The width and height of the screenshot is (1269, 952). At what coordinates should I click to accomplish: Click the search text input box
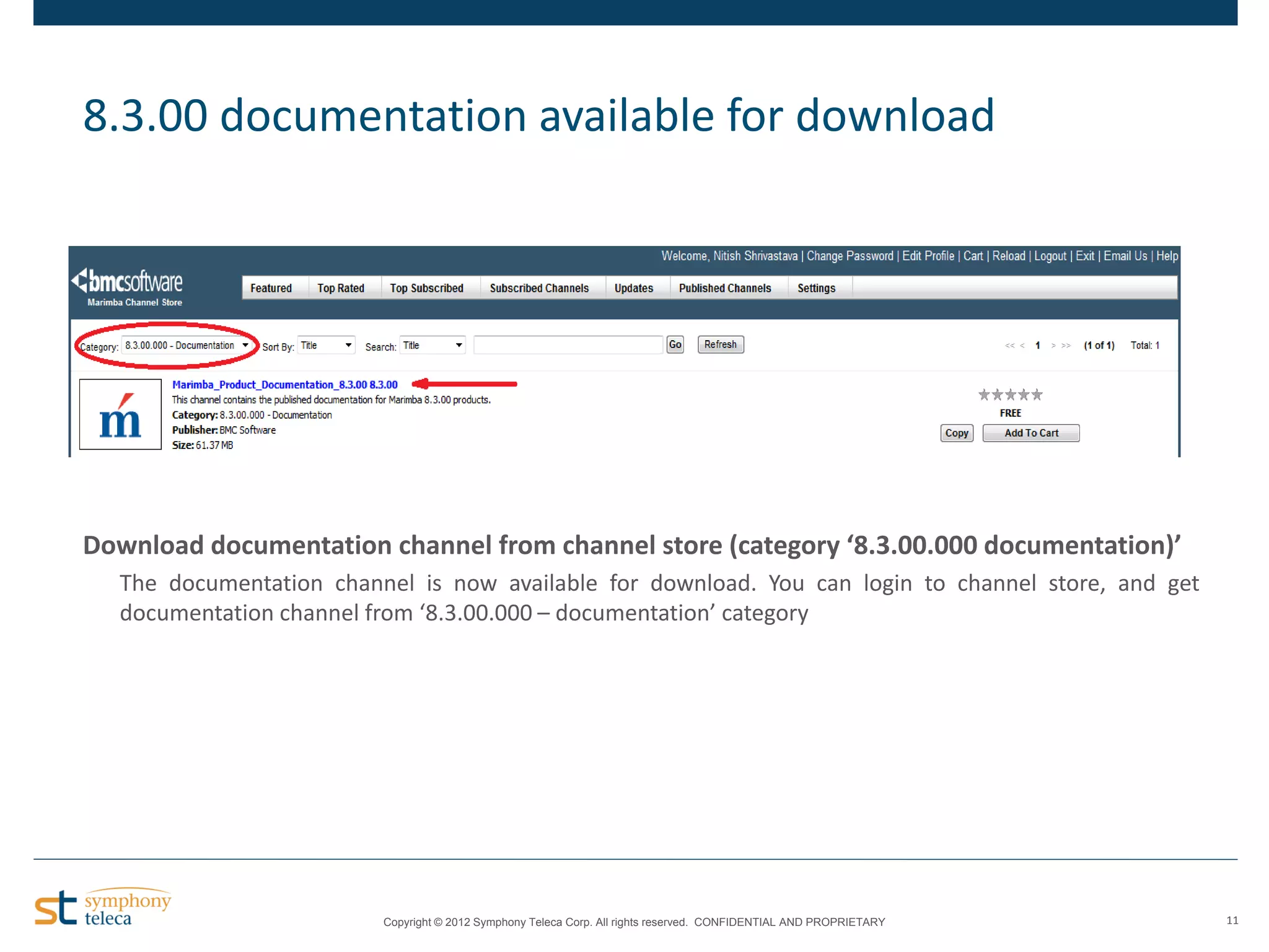point(568,345)
